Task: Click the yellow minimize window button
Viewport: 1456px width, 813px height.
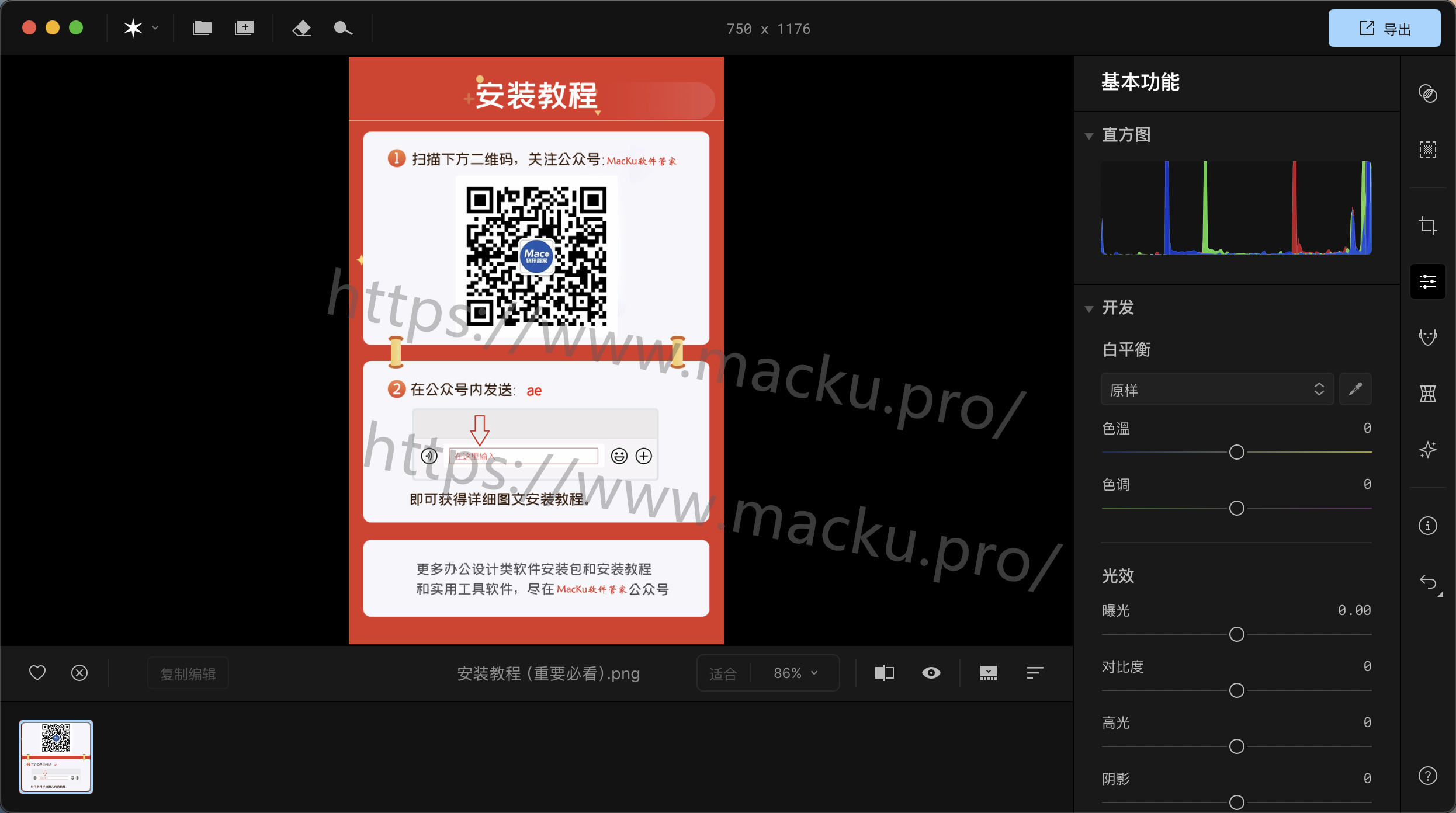Action: (53, 27)
